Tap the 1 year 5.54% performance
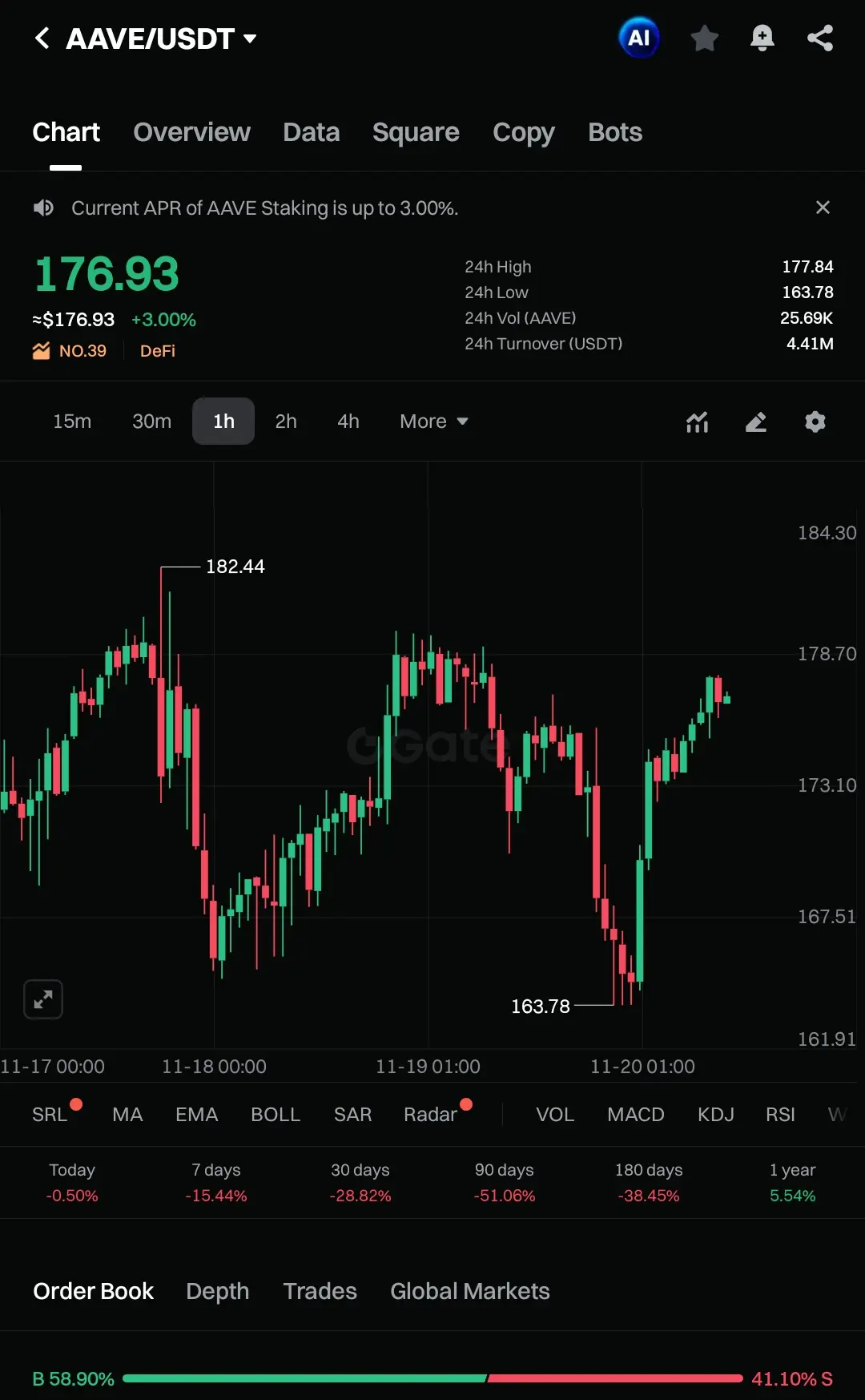The width and height of the screenshot is (865, 1400). 793,1183
